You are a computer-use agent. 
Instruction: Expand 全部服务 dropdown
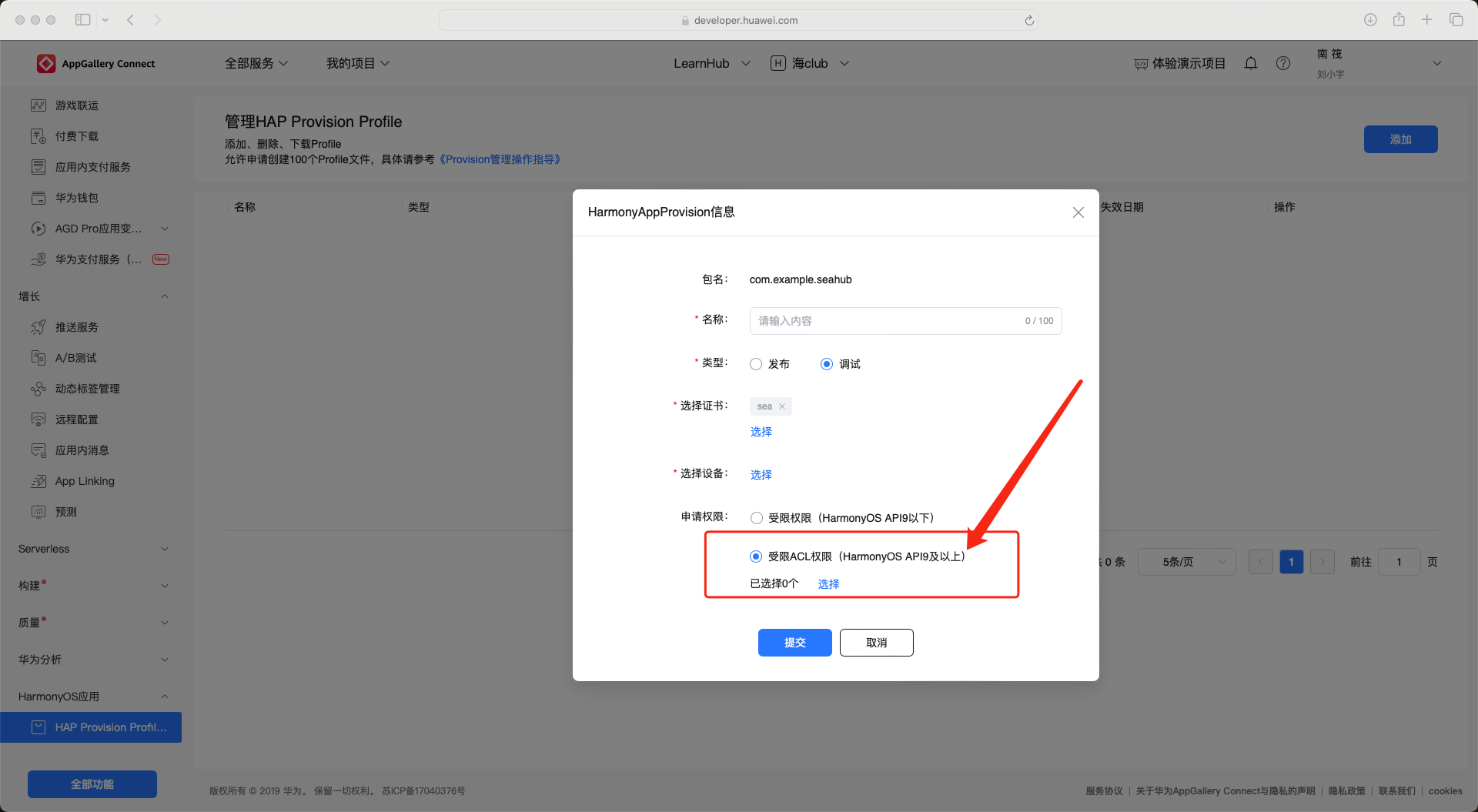(256, 63)
